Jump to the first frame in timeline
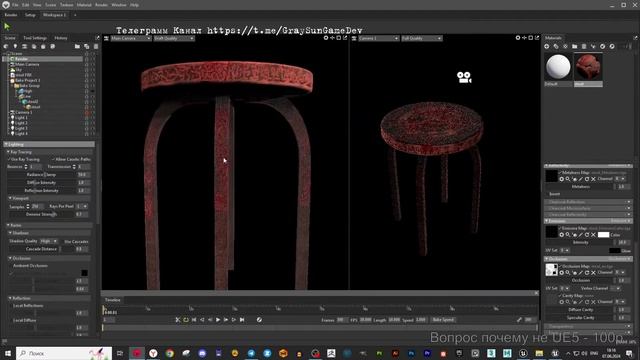This screenshot has height=360, width=640. coord(194,320)
